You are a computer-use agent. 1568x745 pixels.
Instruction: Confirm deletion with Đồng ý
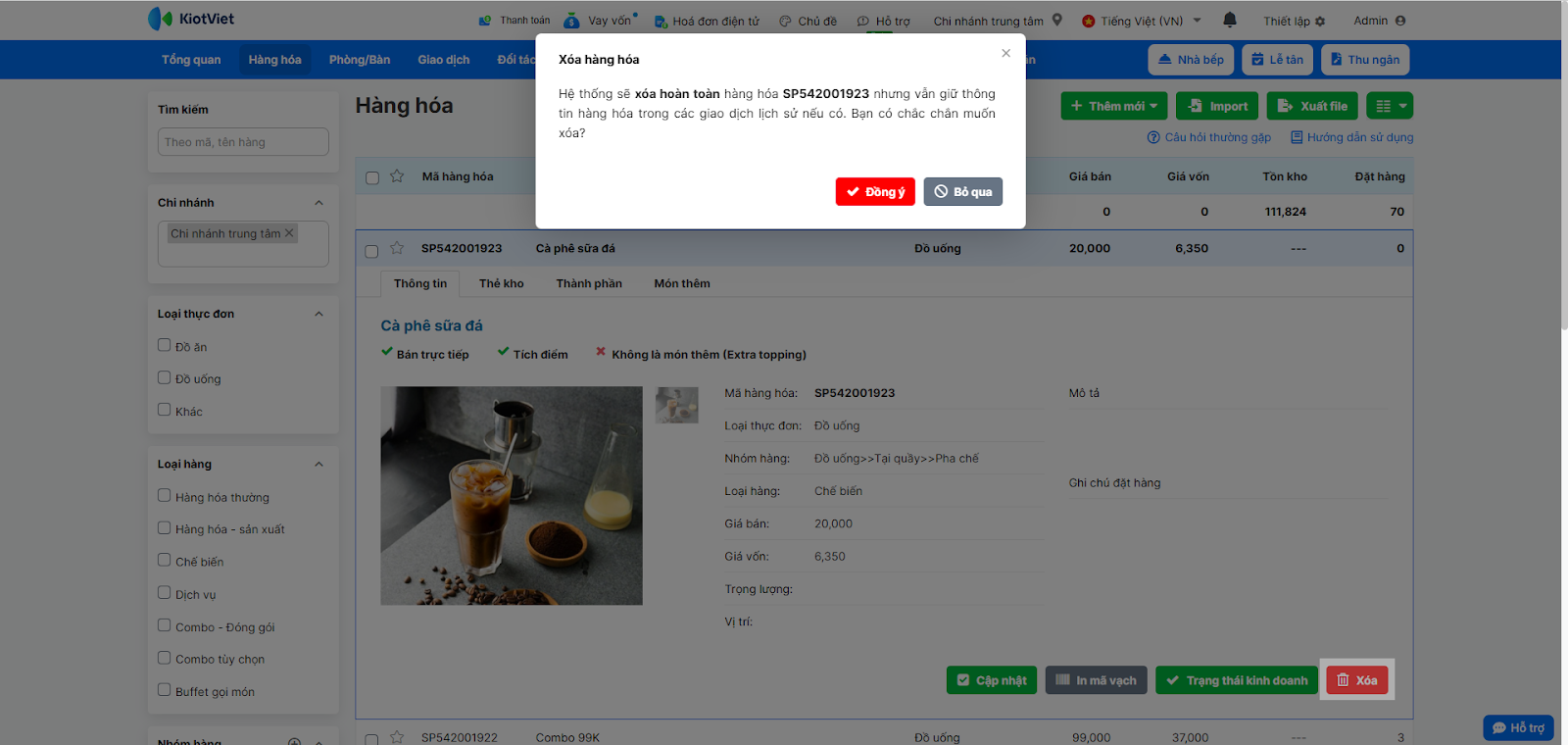coord(875,191)
